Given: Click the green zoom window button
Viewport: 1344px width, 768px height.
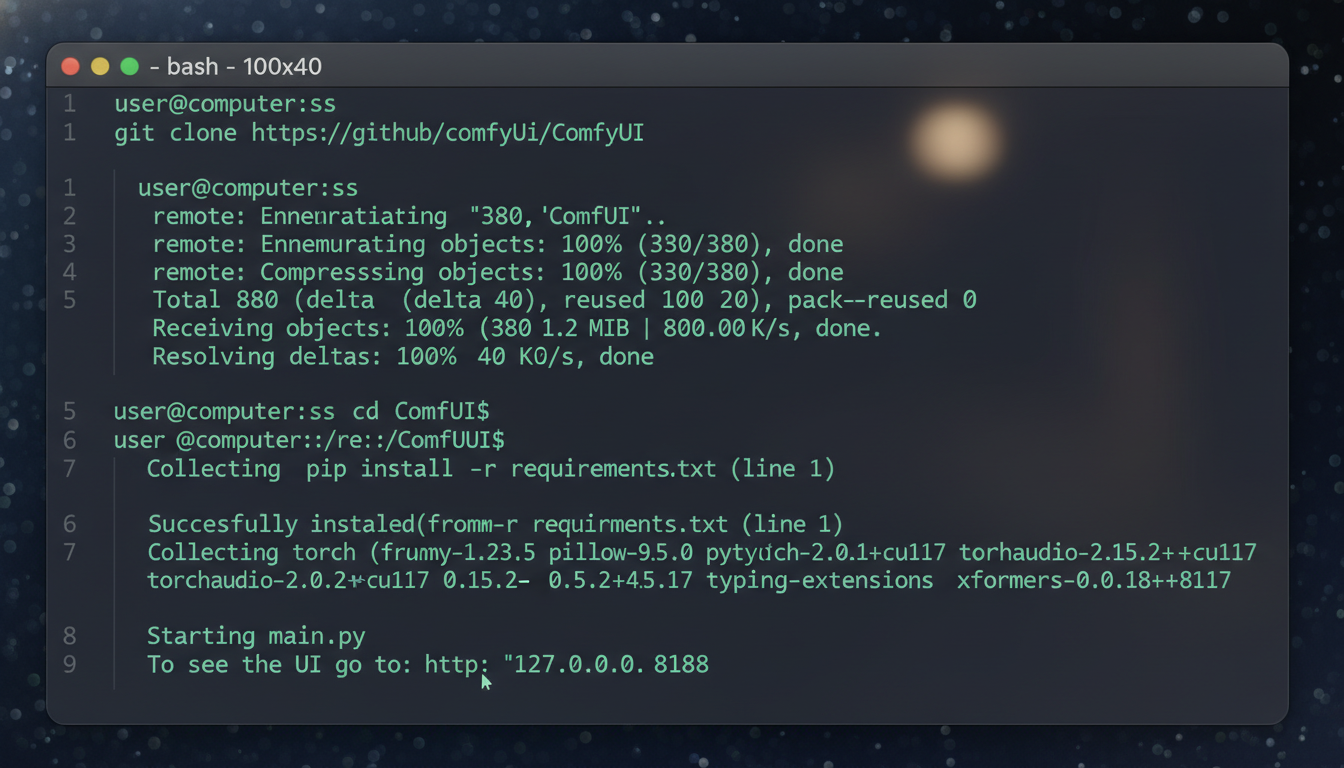Looking at the screenshot, I should click(129, 66).
